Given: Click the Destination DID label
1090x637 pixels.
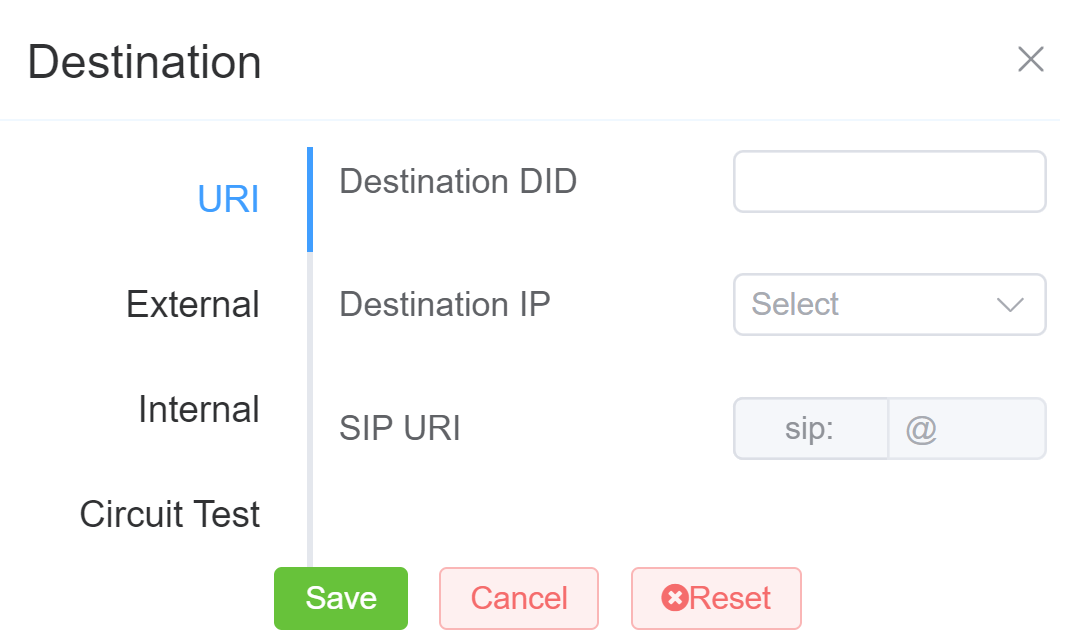Looking at the screenshot, I should pyautogui.click(x=458, y=182).
